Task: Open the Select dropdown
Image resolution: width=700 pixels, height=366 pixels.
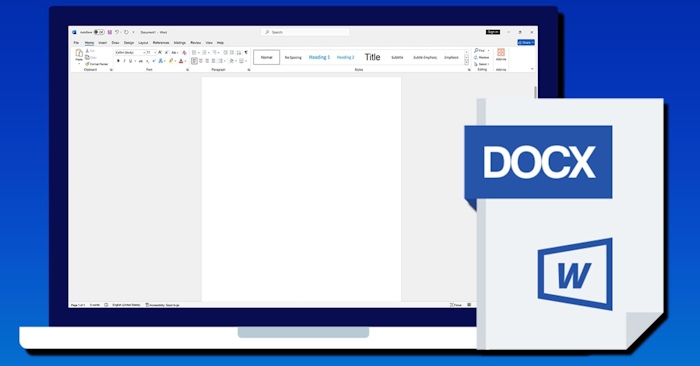Action: [482, 64]
